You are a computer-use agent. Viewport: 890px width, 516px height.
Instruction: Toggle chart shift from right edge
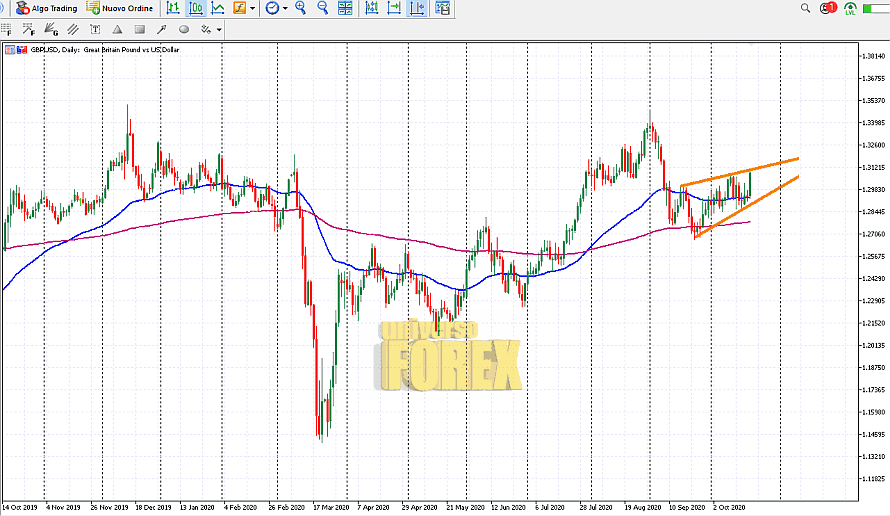coord(395,8)
